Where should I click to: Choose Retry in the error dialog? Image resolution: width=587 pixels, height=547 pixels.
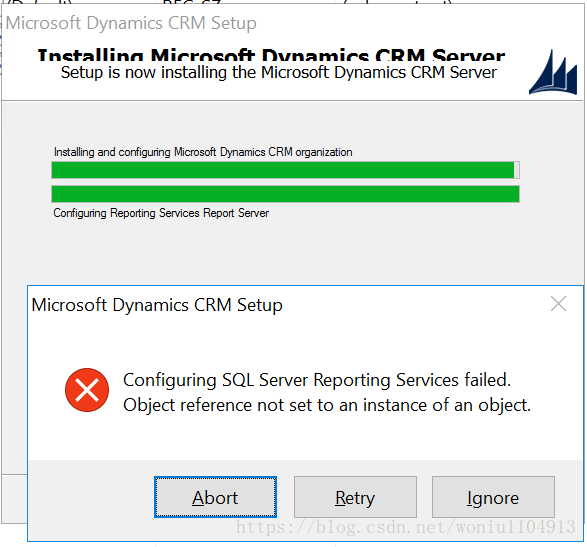[x=355, y=497]
